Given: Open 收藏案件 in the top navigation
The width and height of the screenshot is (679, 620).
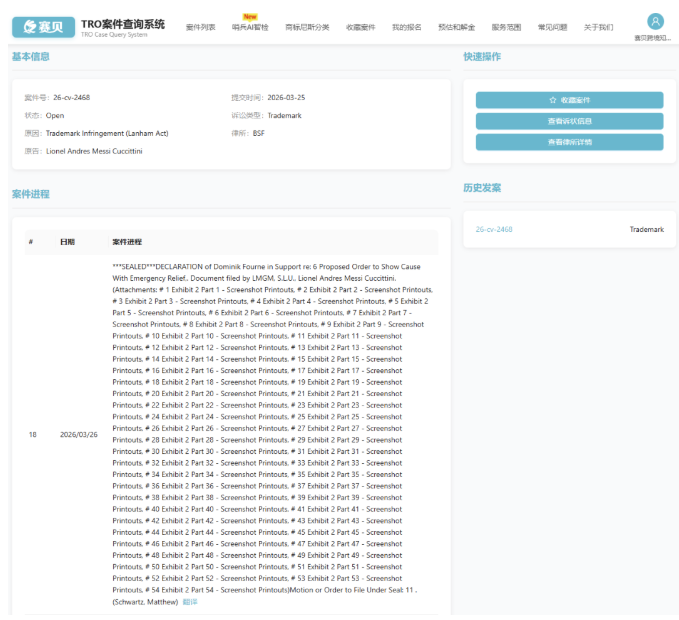Looking at the screenshot, I should pos(360,27).
